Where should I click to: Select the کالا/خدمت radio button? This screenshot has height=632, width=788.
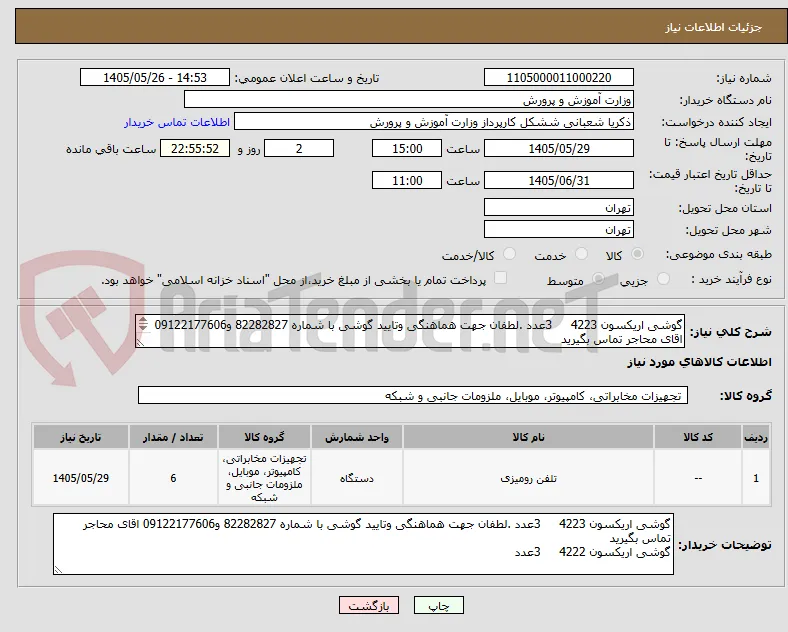[x=510, y=254]
